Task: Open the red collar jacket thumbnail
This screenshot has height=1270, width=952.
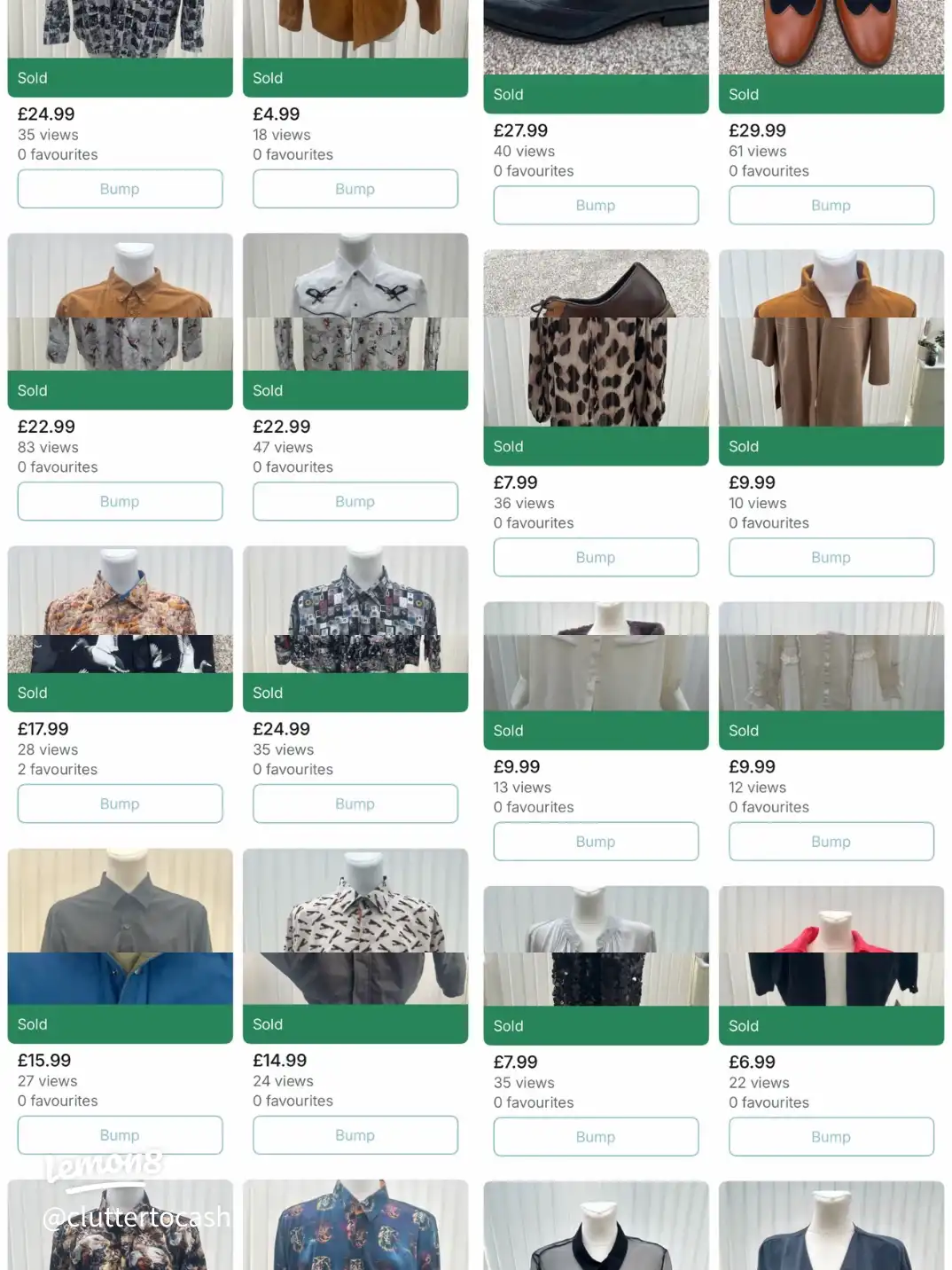Action: click(831, 945)
